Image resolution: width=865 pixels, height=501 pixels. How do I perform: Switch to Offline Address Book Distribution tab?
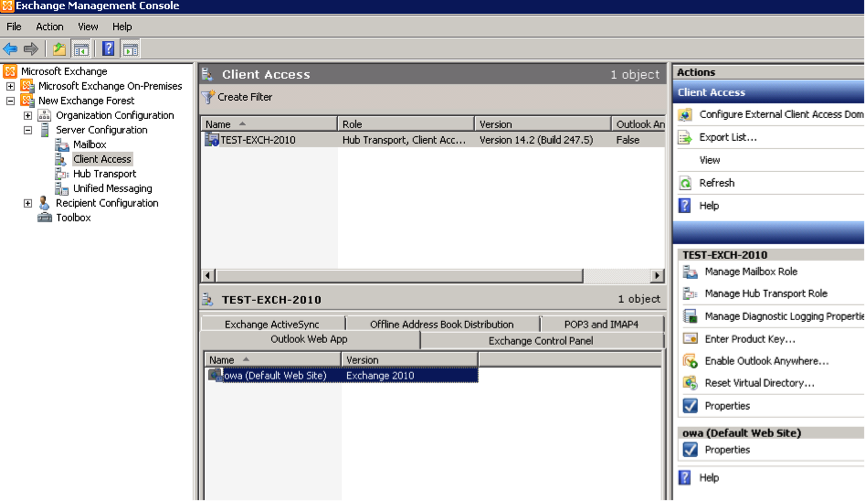[x=442, y=324]
